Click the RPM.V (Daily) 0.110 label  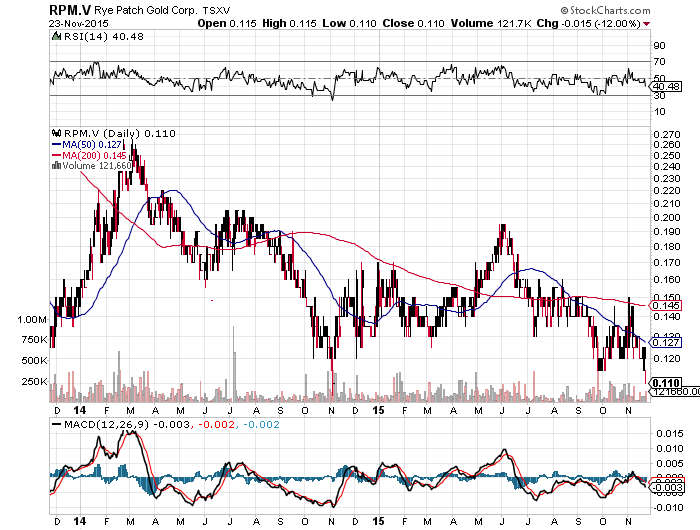coord(120,134)
